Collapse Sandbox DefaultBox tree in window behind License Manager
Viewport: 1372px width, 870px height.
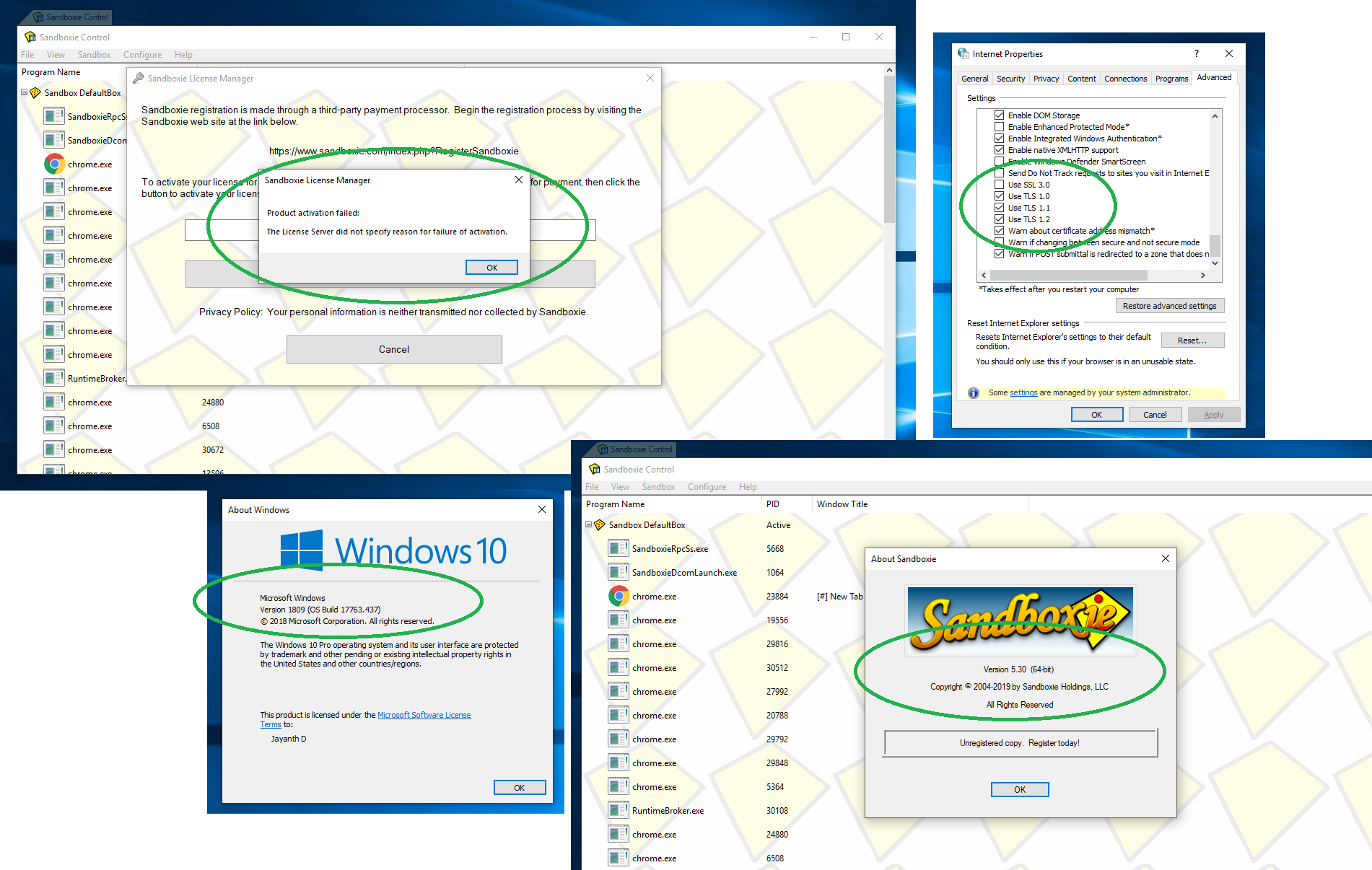coord(24,92)
